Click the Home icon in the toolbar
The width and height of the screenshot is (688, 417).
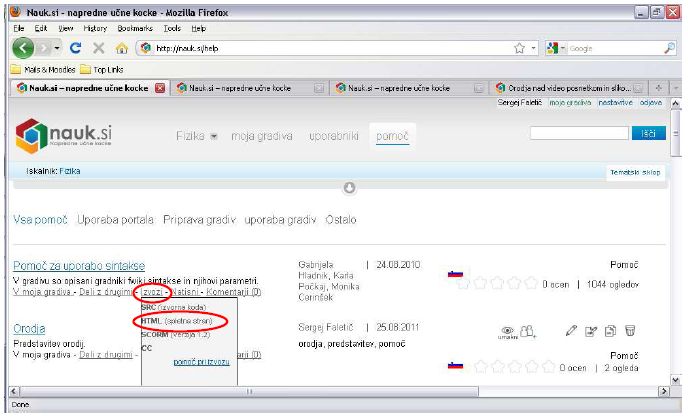[122, 48]
